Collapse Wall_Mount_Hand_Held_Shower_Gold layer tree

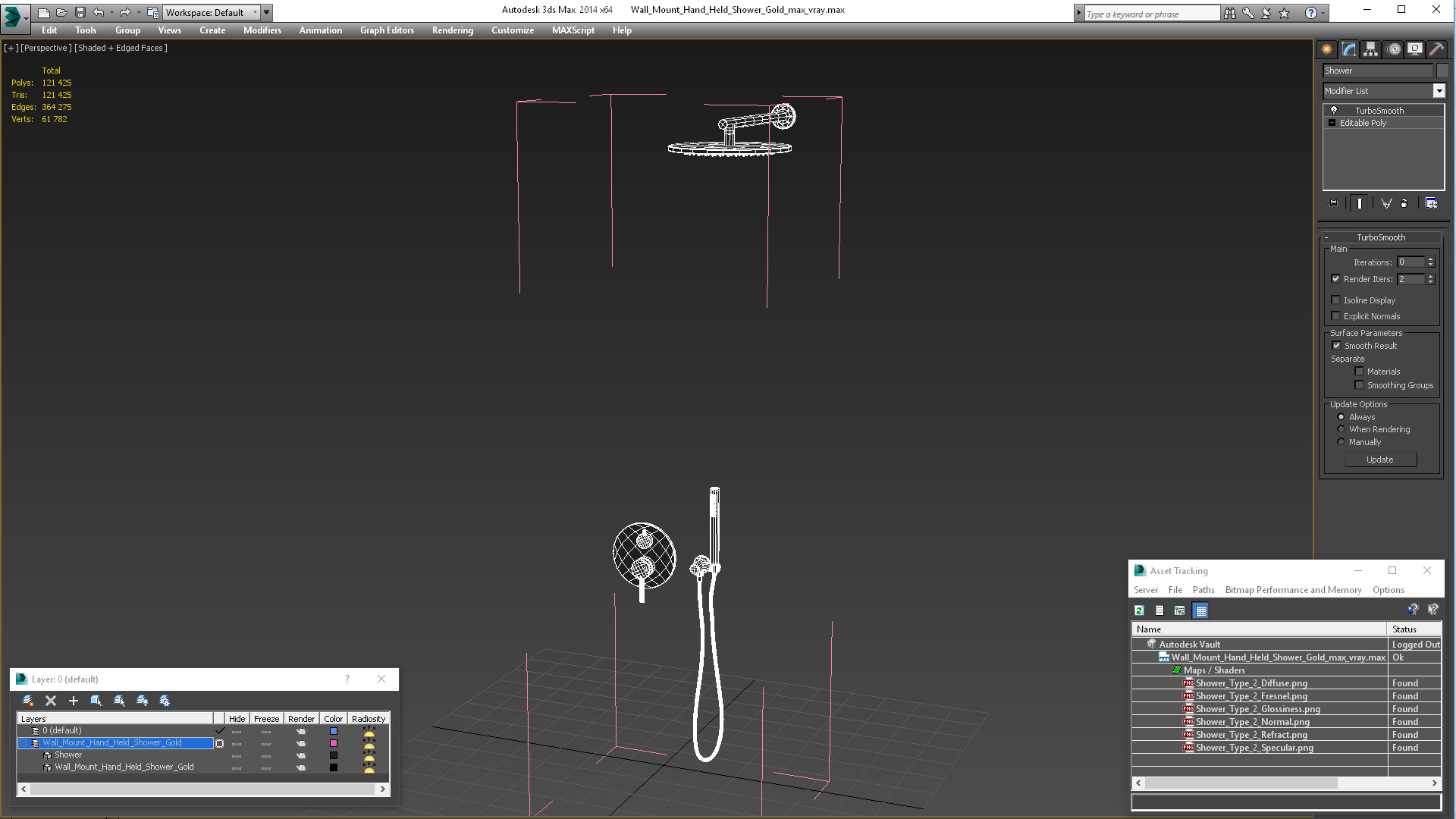point(24,743)
